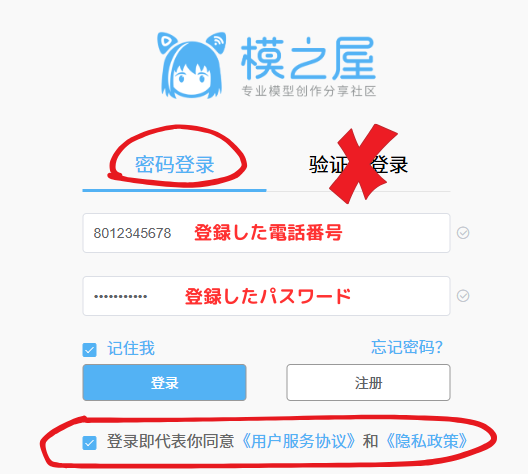Switch to the 验证码登录 tab
Image resolution: width=528 pixels, height=474 pixels.
tap(358, 165)
